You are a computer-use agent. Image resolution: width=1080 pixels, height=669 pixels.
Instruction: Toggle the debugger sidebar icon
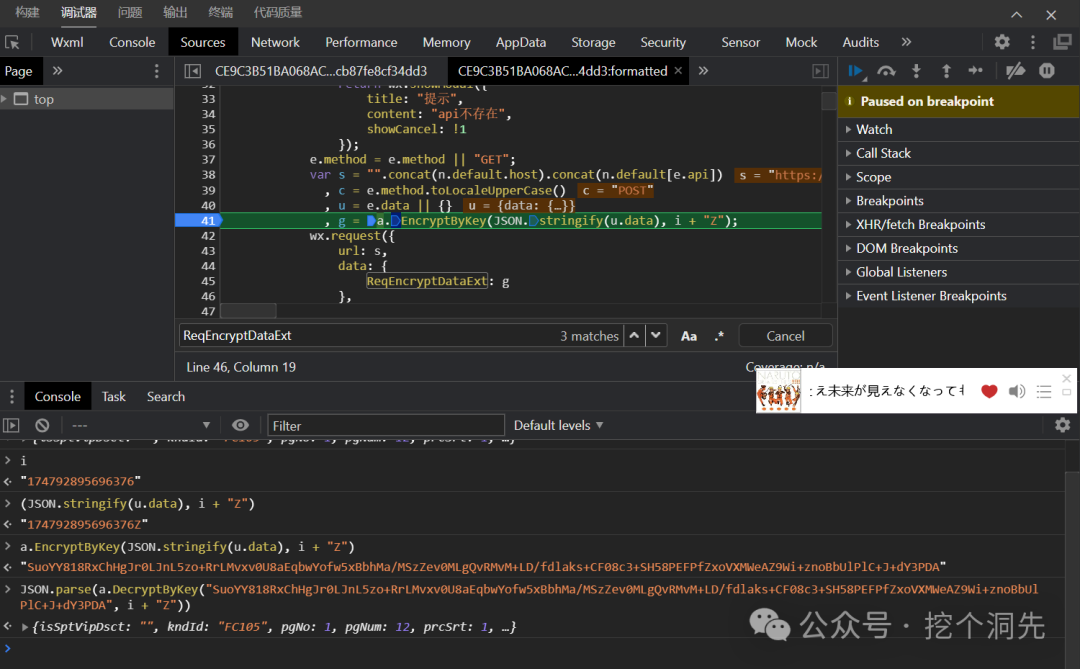click(x=820, y=71)
